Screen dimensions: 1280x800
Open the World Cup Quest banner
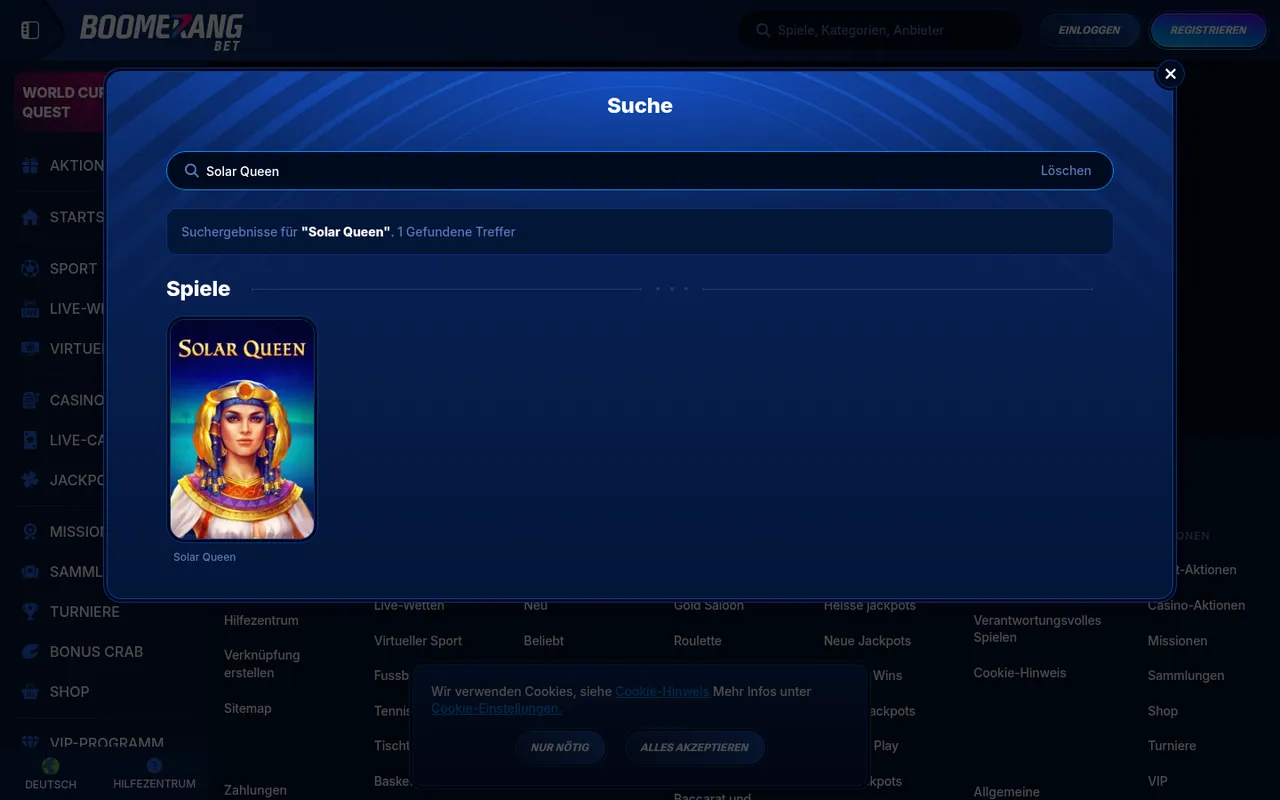pyautogui.click(x=60, y=102)
